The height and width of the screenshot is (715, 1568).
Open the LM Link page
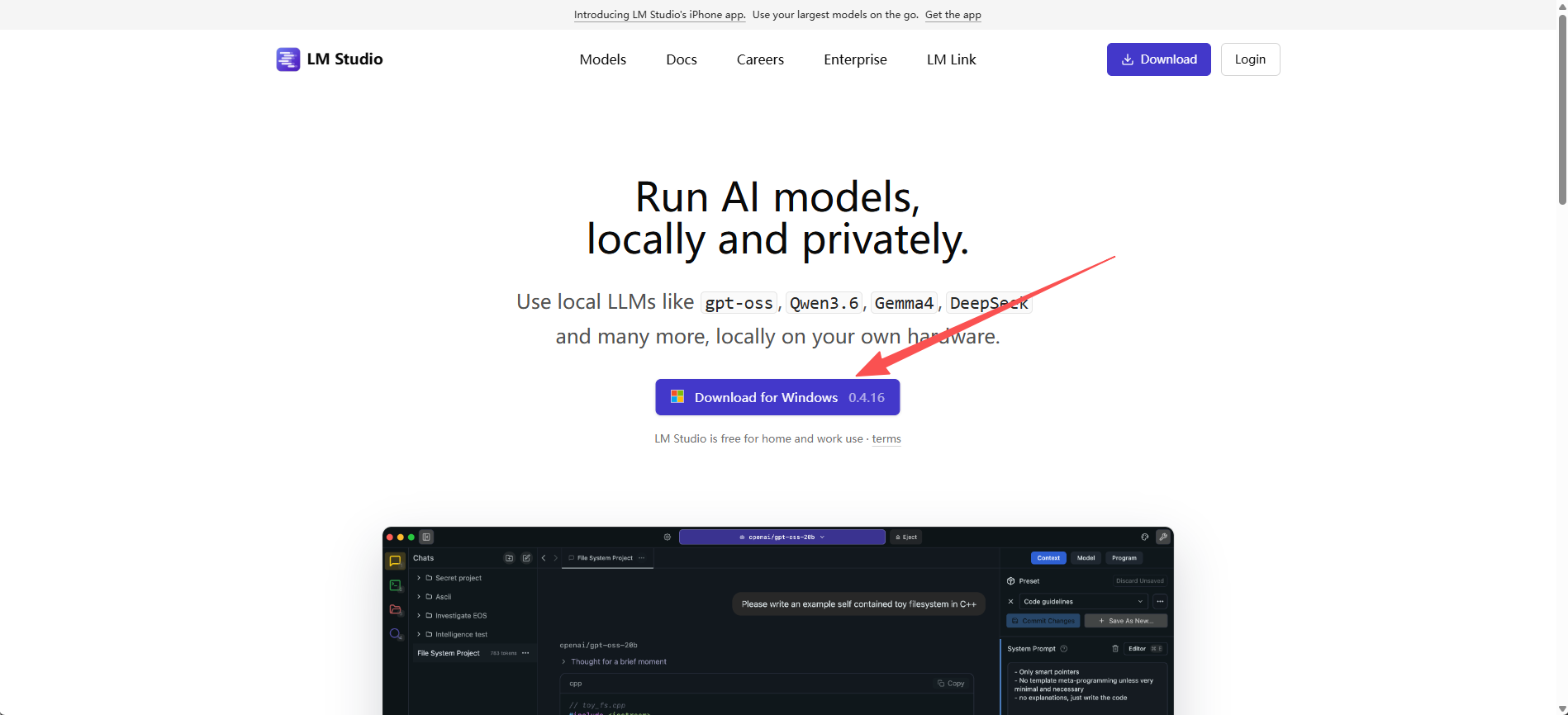951,59
